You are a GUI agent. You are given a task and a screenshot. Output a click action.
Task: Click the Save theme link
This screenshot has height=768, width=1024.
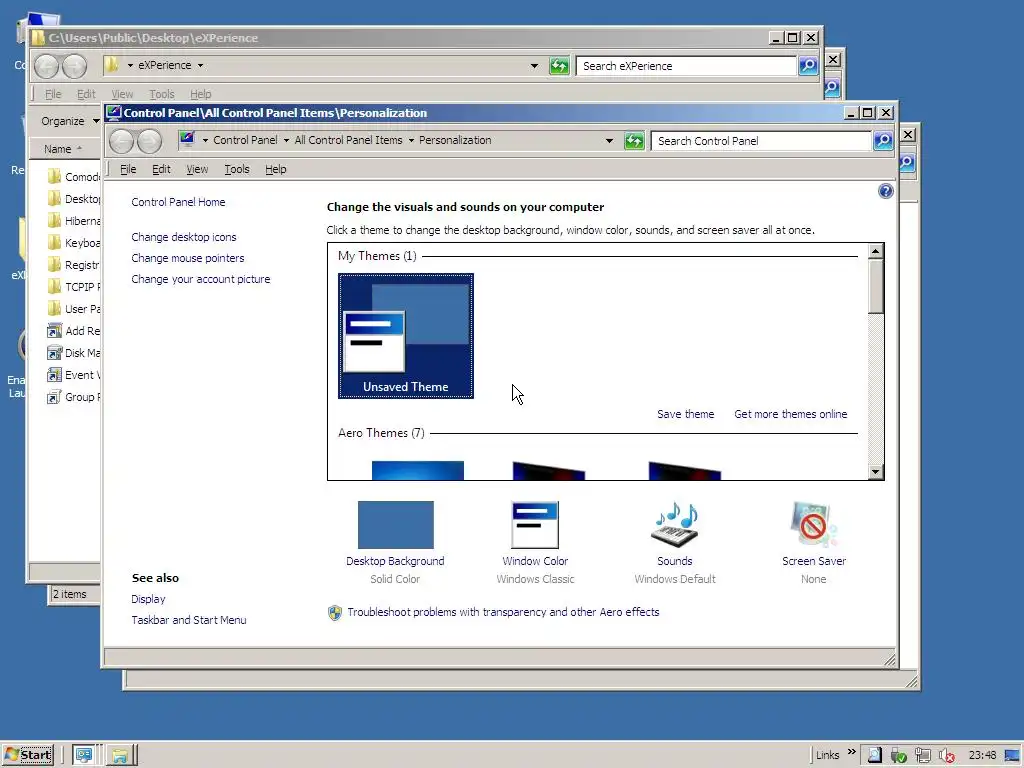(x=685, y=414)
